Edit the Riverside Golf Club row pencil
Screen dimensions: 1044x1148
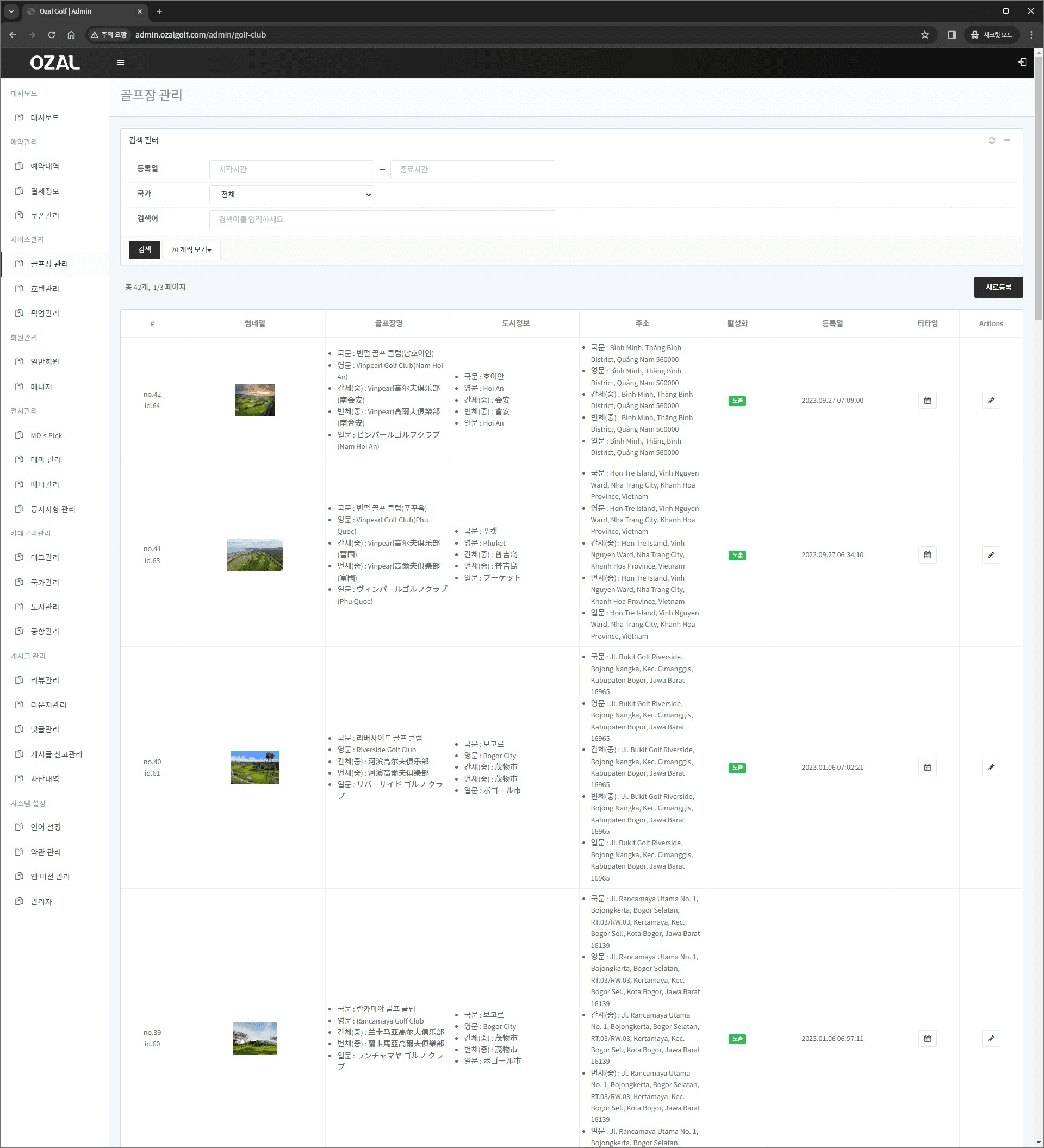pos(991,767)
